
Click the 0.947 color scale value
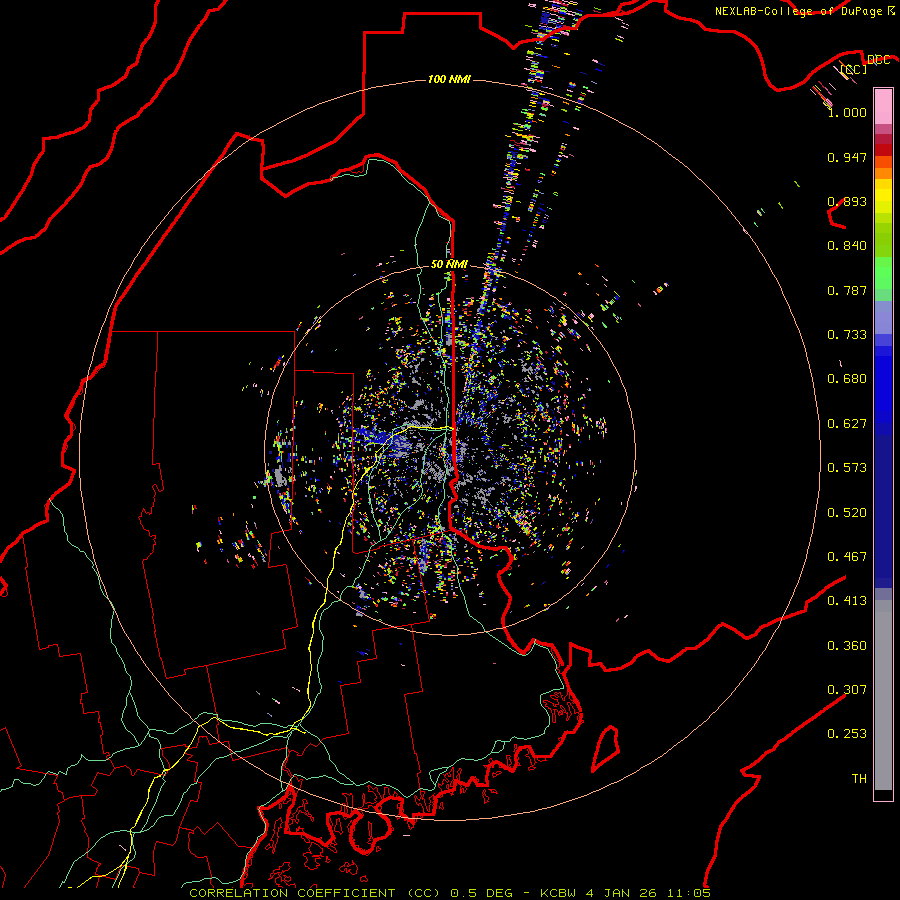pos(847,157)
